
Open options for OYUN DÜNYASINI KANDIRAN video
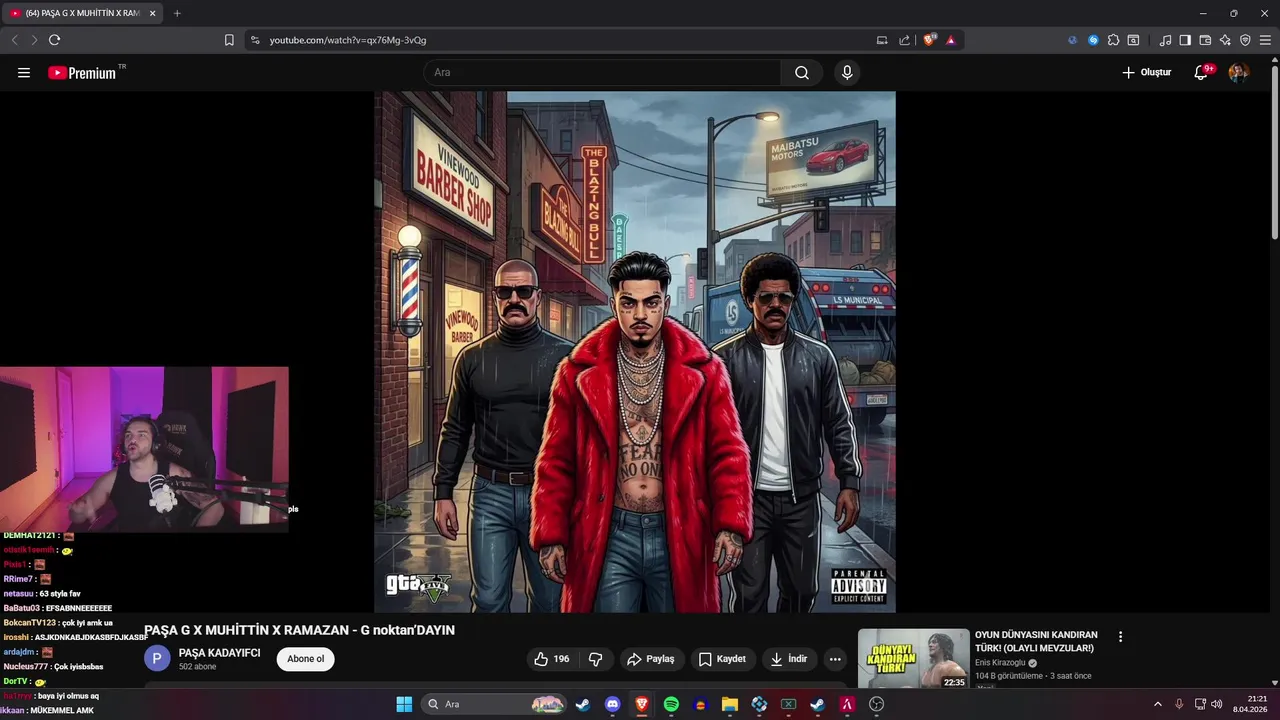[x=1120, y=636]
